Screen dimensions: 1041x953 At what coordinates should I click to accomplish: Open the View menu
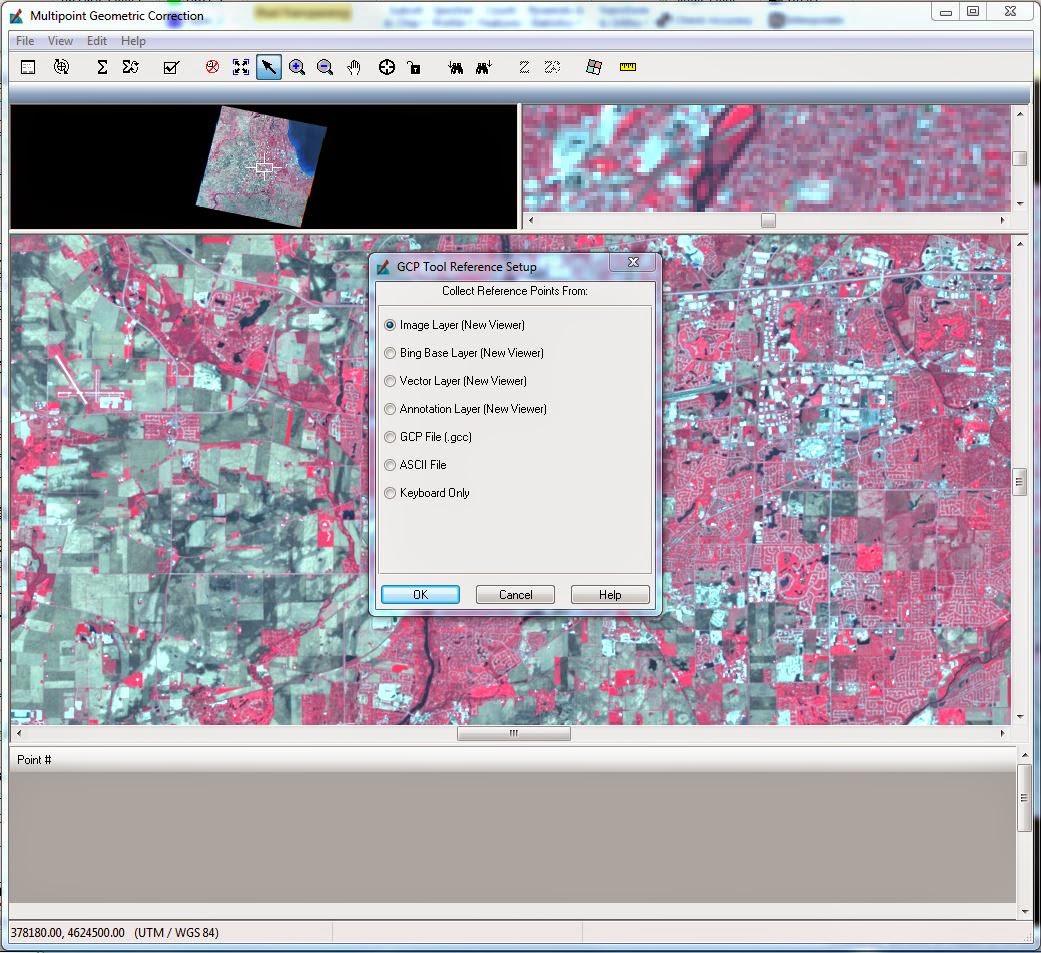point(60,41)
